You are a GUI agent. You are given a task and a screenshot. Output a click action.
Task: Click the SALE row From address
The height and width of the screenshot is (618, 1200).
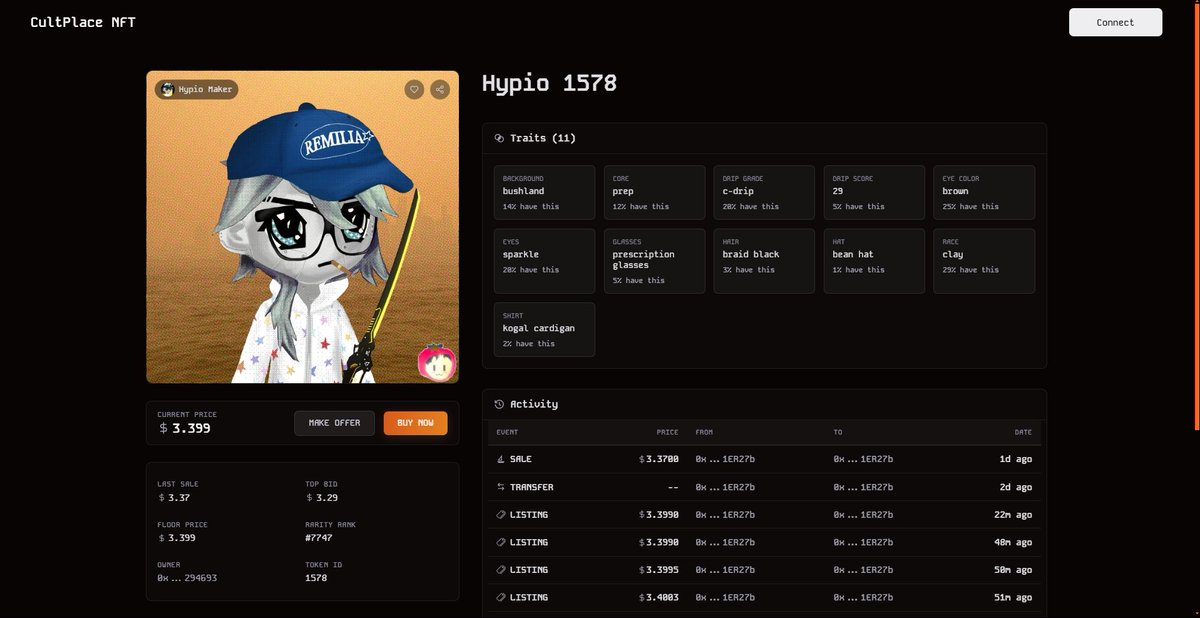coord(725,459)
